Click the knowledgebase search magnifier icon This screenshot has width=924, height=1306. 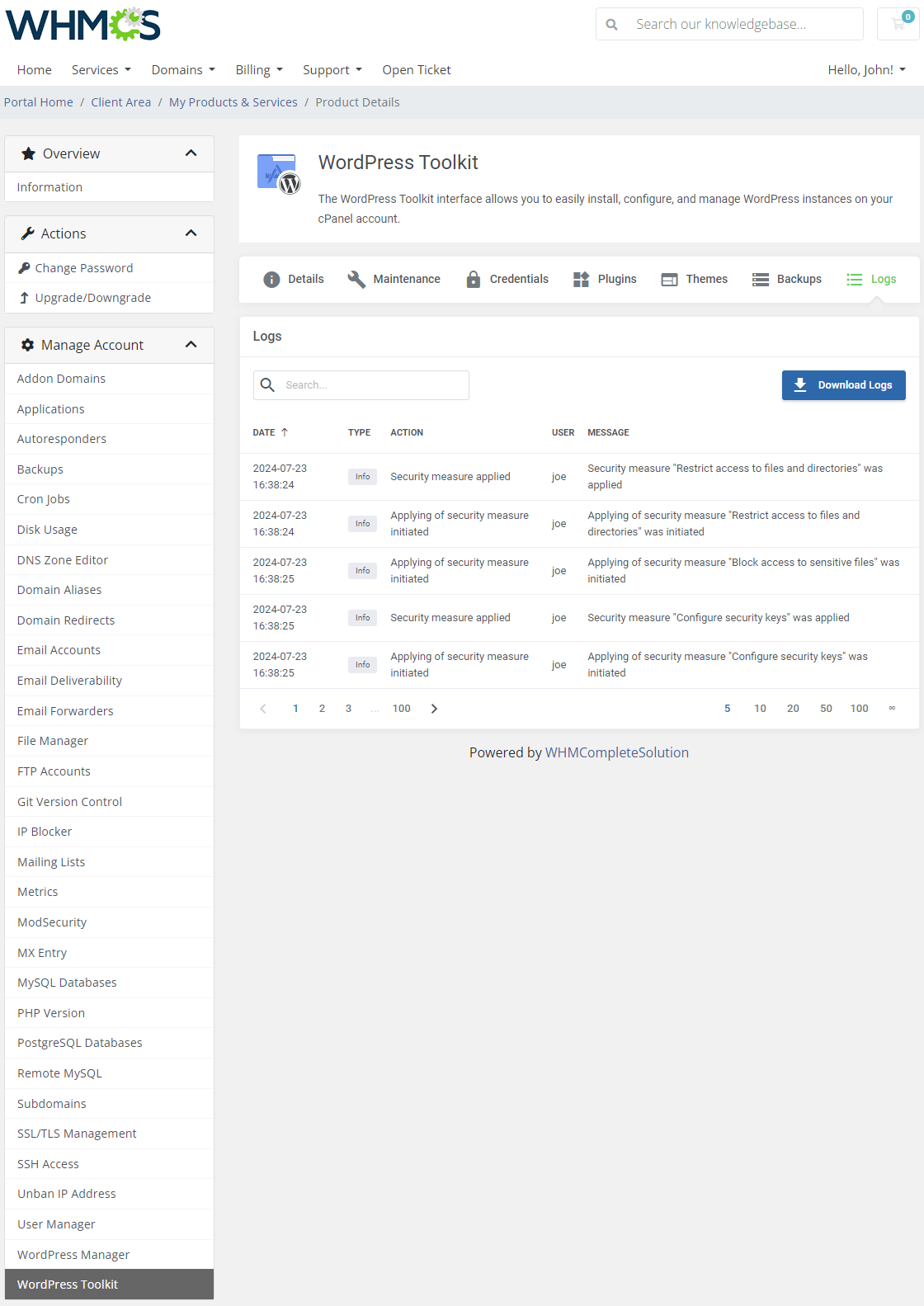tap(611, 25)
